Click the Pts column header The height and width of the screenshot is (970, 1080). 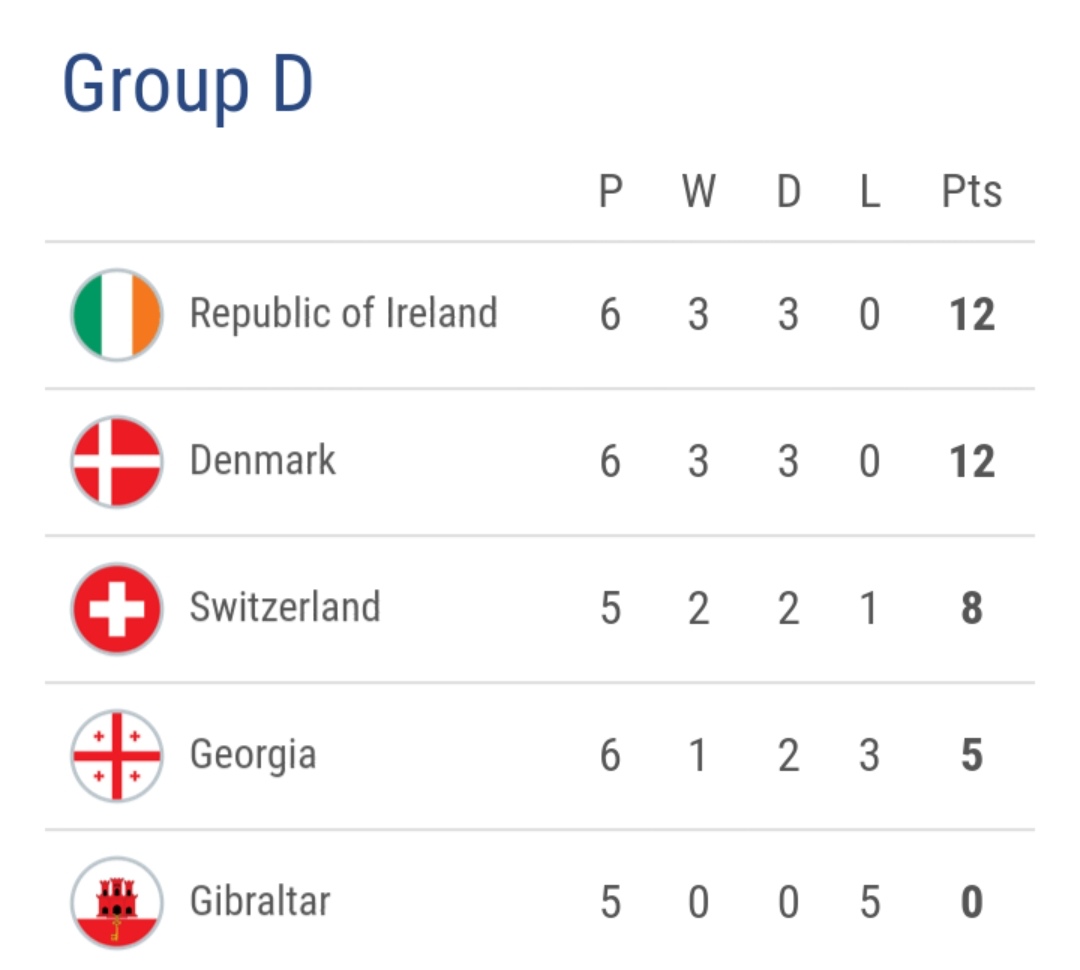tap(971, 191)
